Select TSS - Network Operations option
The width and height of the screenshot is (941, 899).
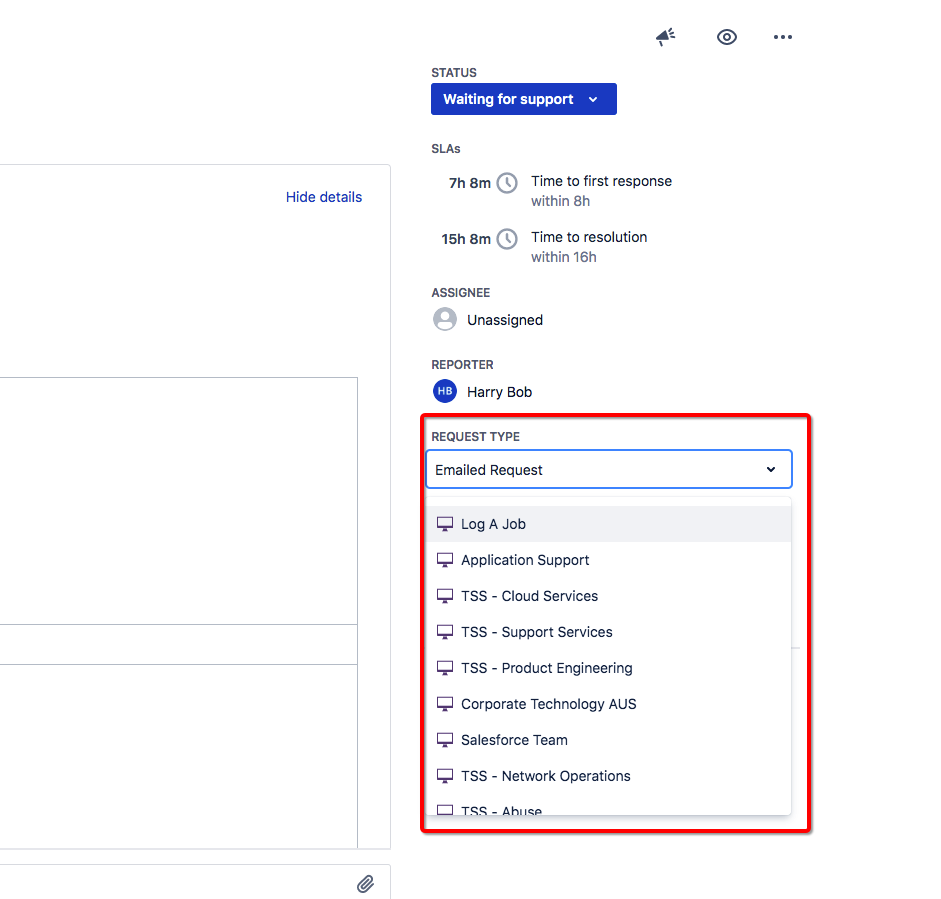tap(609, 776)
